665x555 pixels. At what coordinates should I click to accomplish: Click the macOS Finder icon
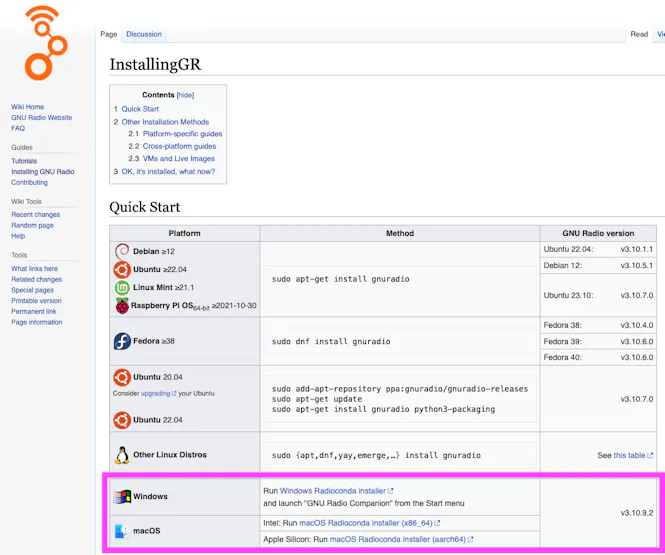[122, 531]
